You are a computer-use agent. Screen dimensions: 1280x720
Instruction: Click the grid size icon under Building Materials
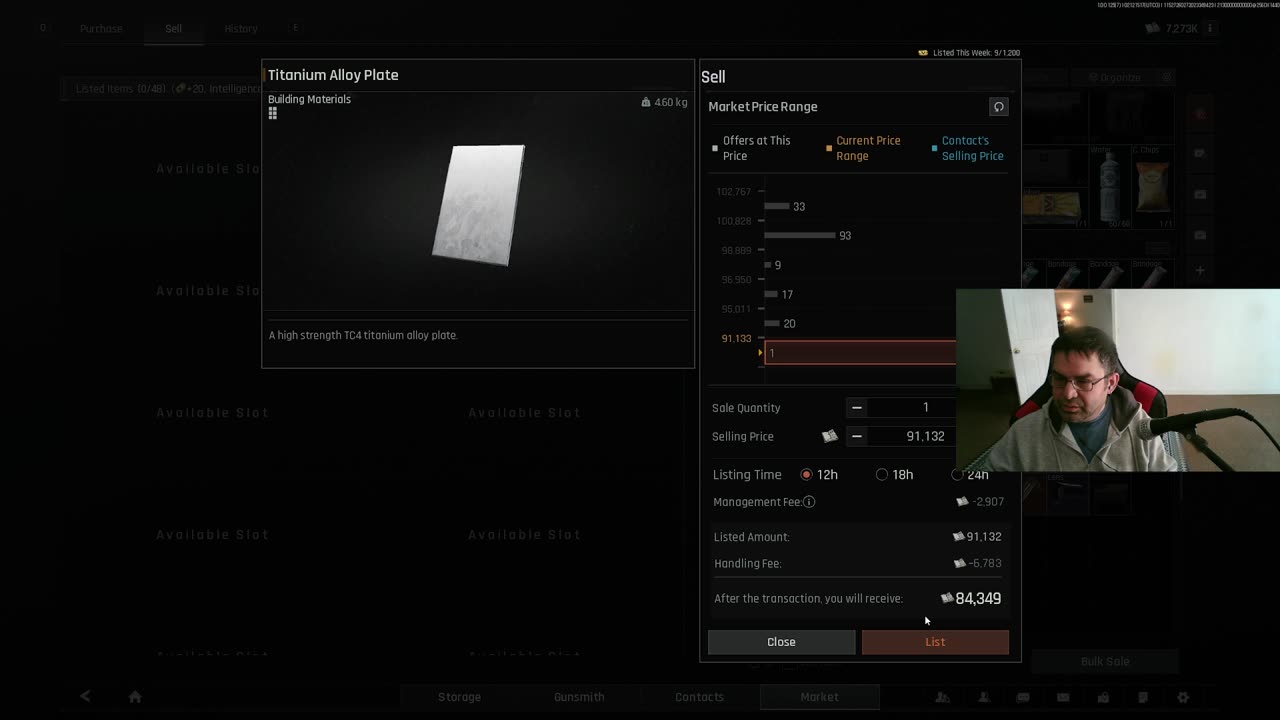272,114
